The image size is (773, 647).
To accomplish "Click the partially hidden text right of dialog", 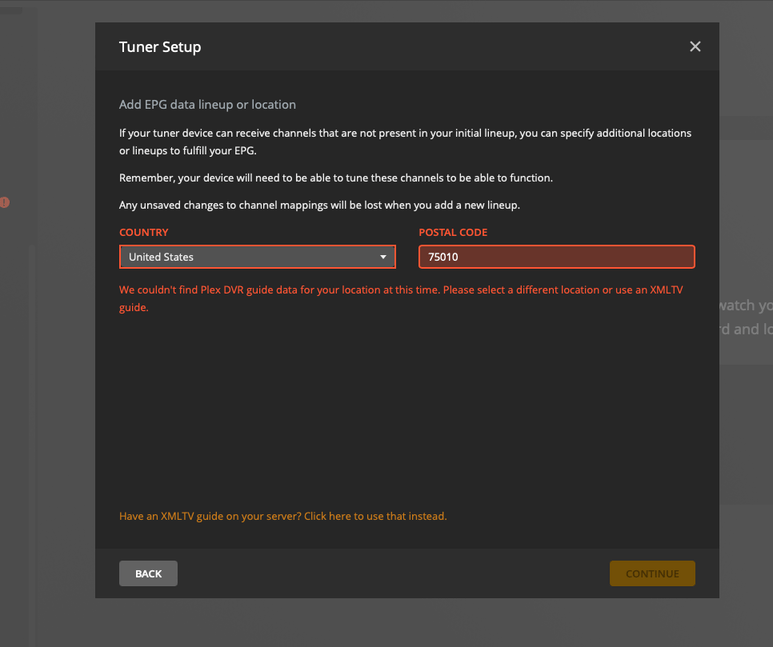I will click(x=746, y=317).
